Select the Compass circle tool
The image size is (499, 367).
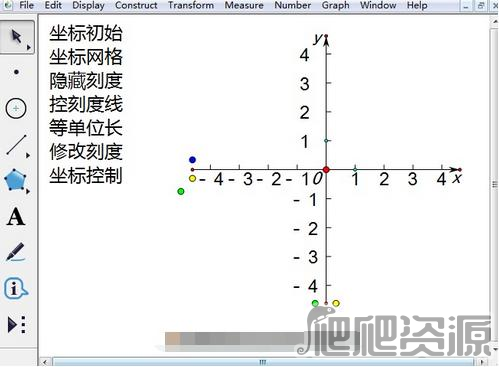[x=16, y=108]
